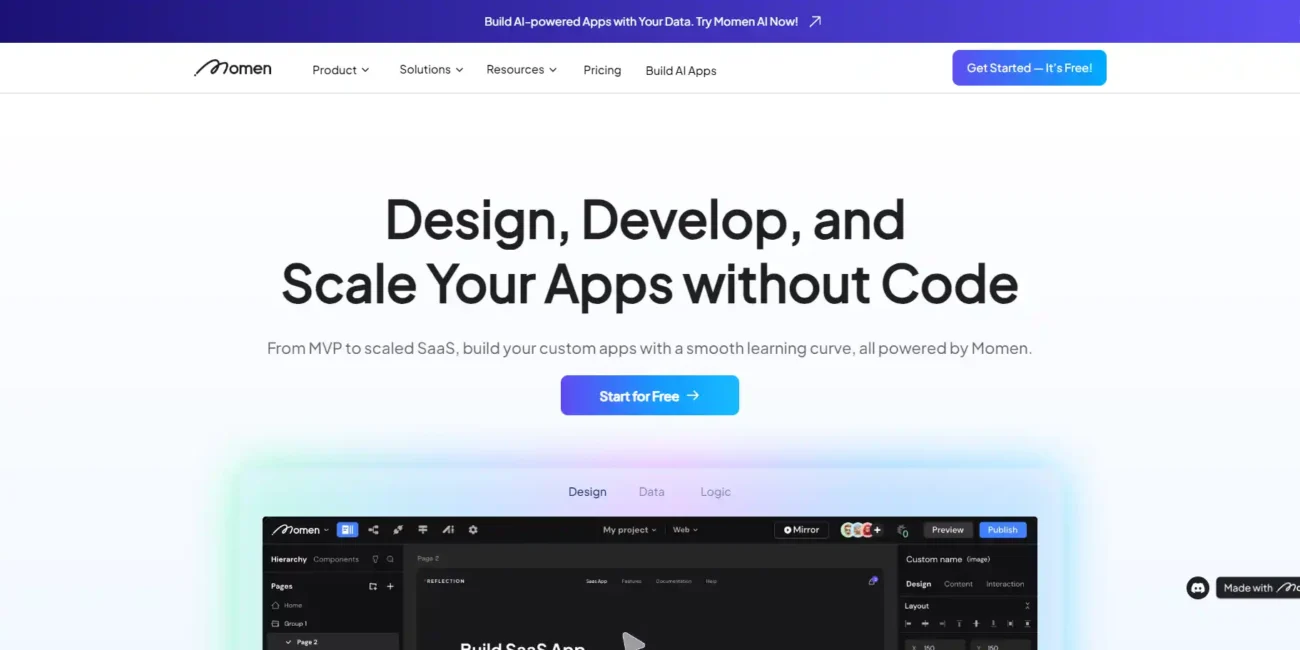Click the Y position input field
This screenshot has width=1300, height=650.
click(1000, 645)
